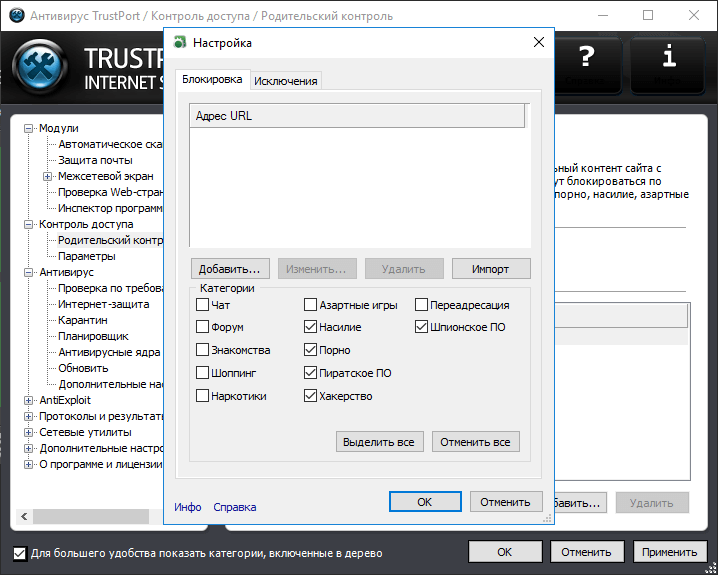Select Карантин tree item
This screenshot has width=718, height=575.
[83, 320]
